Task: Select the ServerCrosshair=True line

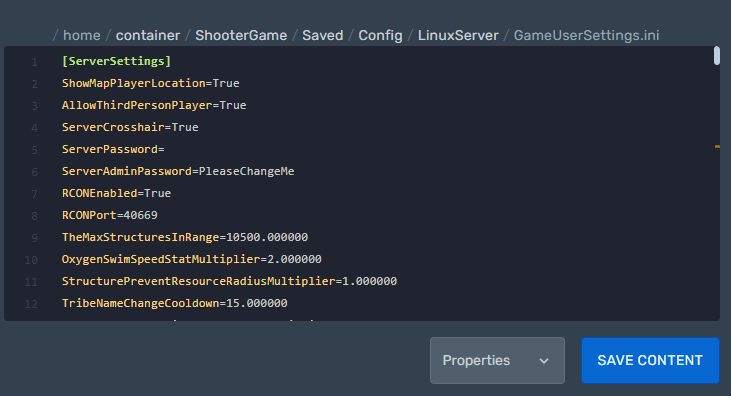Action: pyautogui.click(x=130, y=127)
